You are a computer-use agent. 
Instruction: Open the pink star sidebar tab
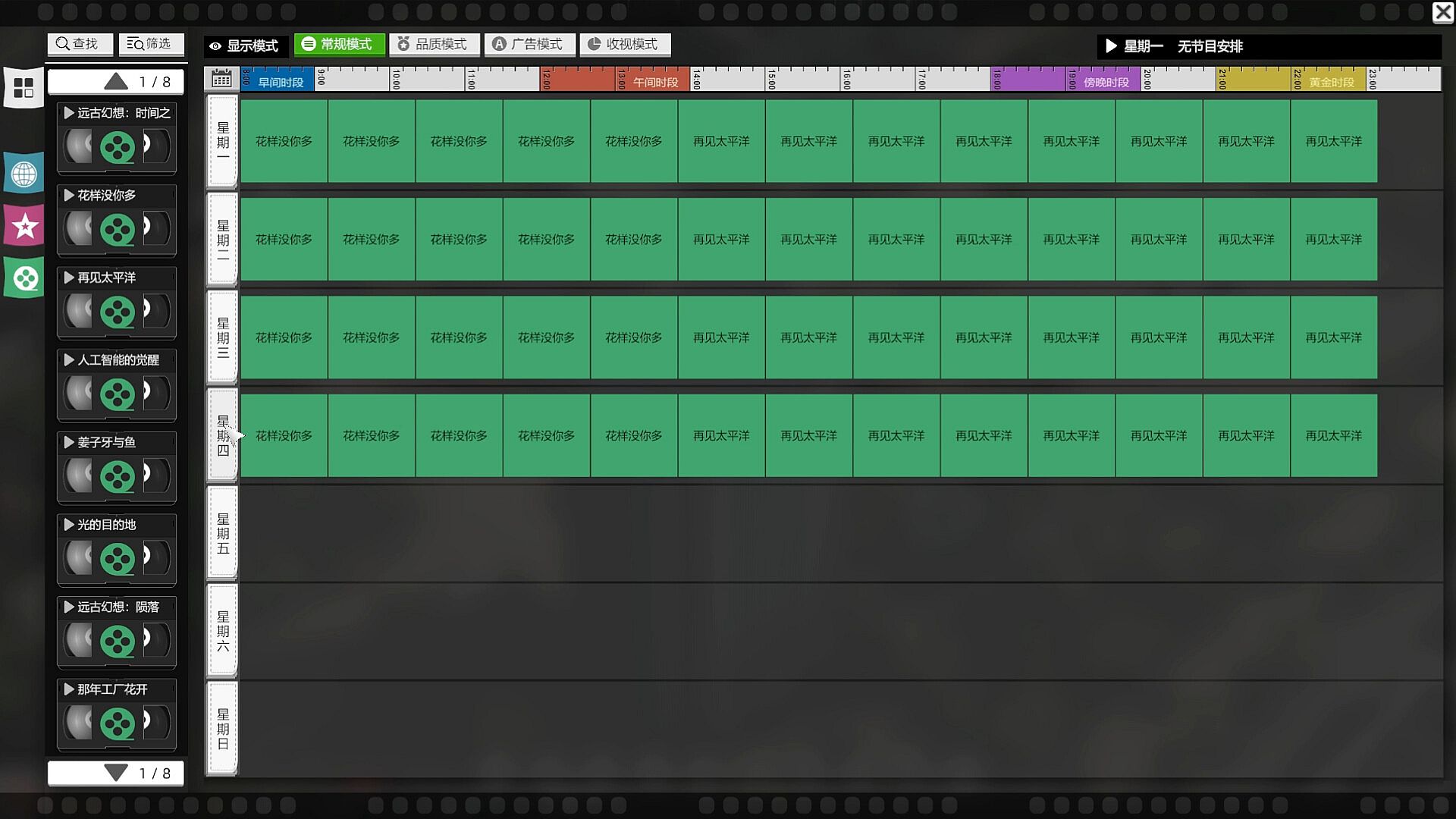[25, 225]
